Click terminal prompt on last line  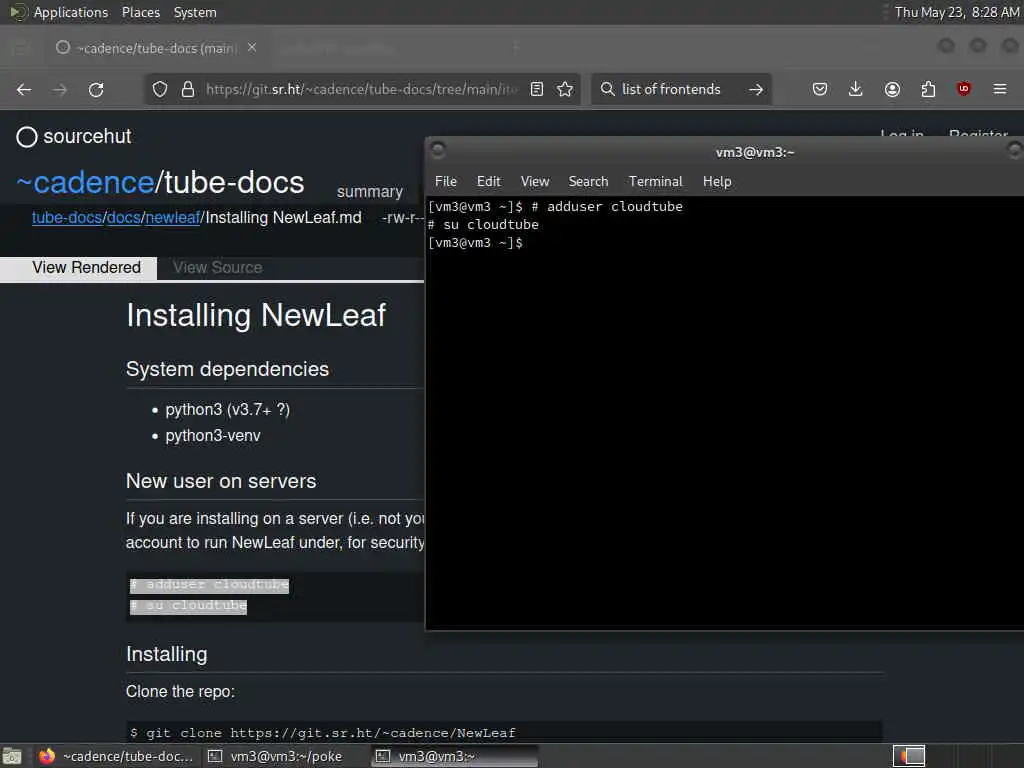(x=475, y=243)
